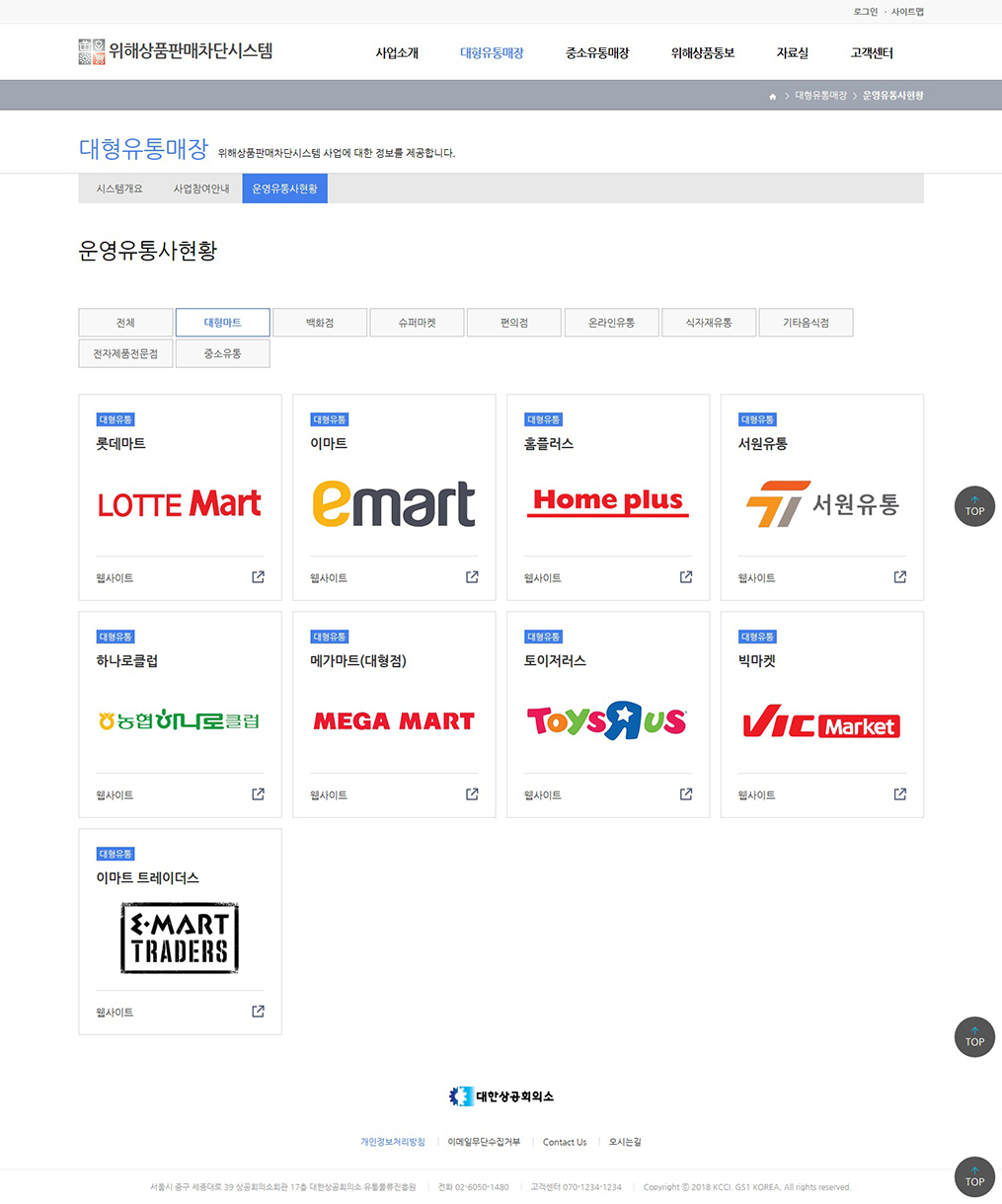Screen dimensions: 1002x1204
Task: Open the external link icon on the 토이저러스 card
Action: pos(686,794)
